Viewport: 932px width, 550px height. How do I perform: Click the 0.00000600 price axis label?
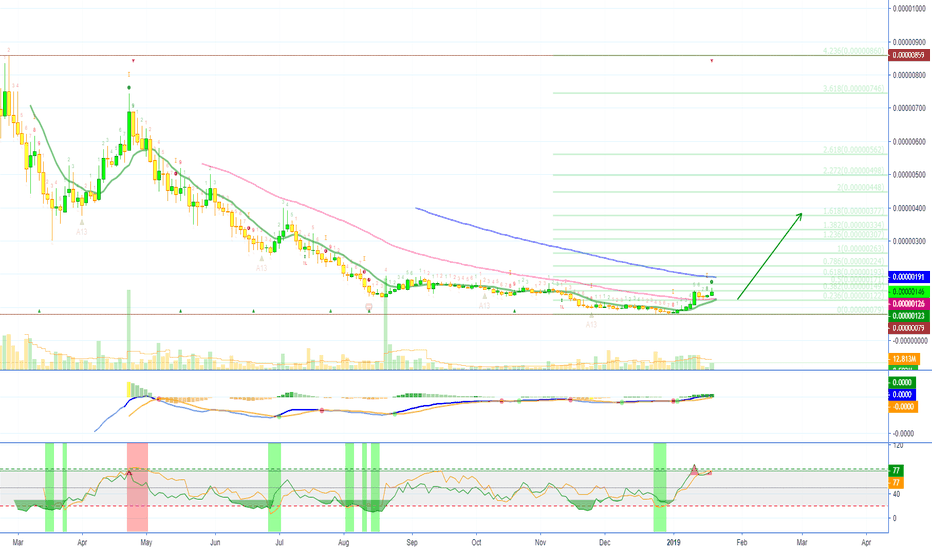[909, 142]
